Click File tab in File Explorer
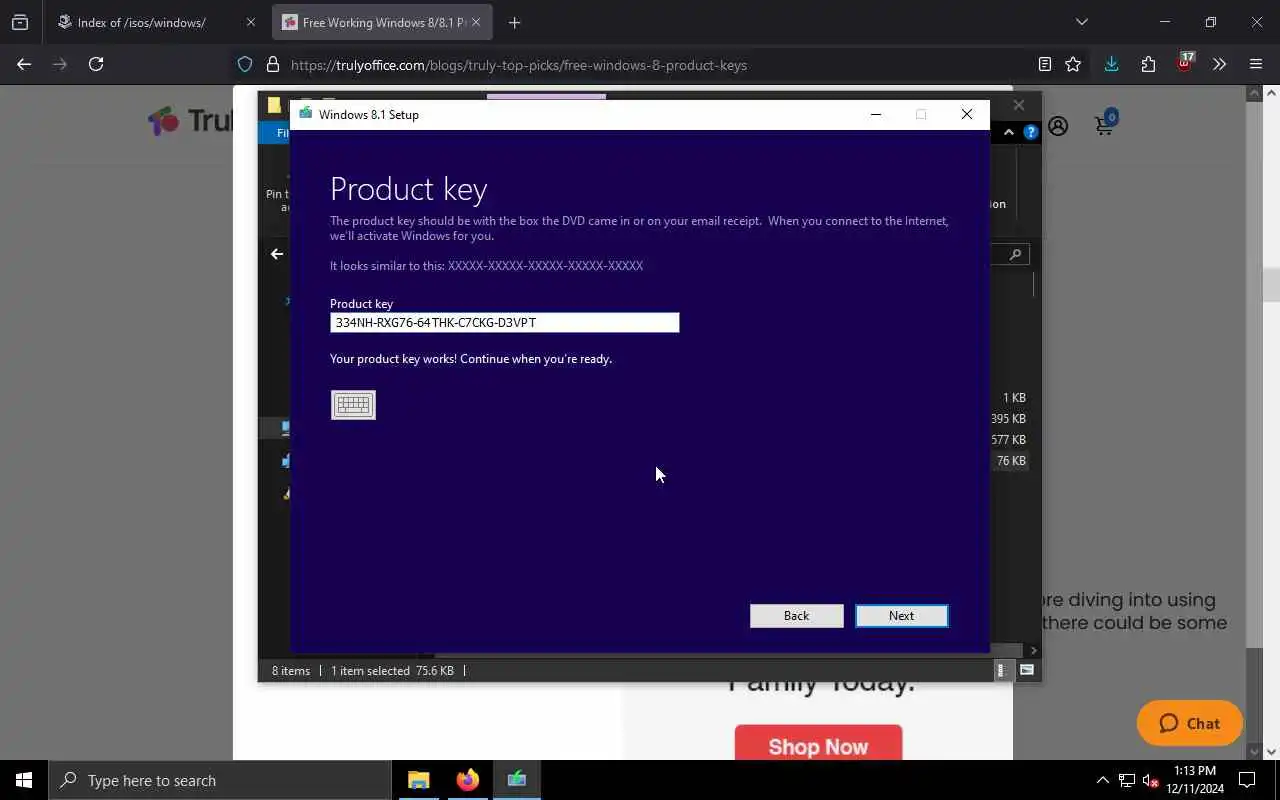 pyautogui.click(x=276, y=133)
